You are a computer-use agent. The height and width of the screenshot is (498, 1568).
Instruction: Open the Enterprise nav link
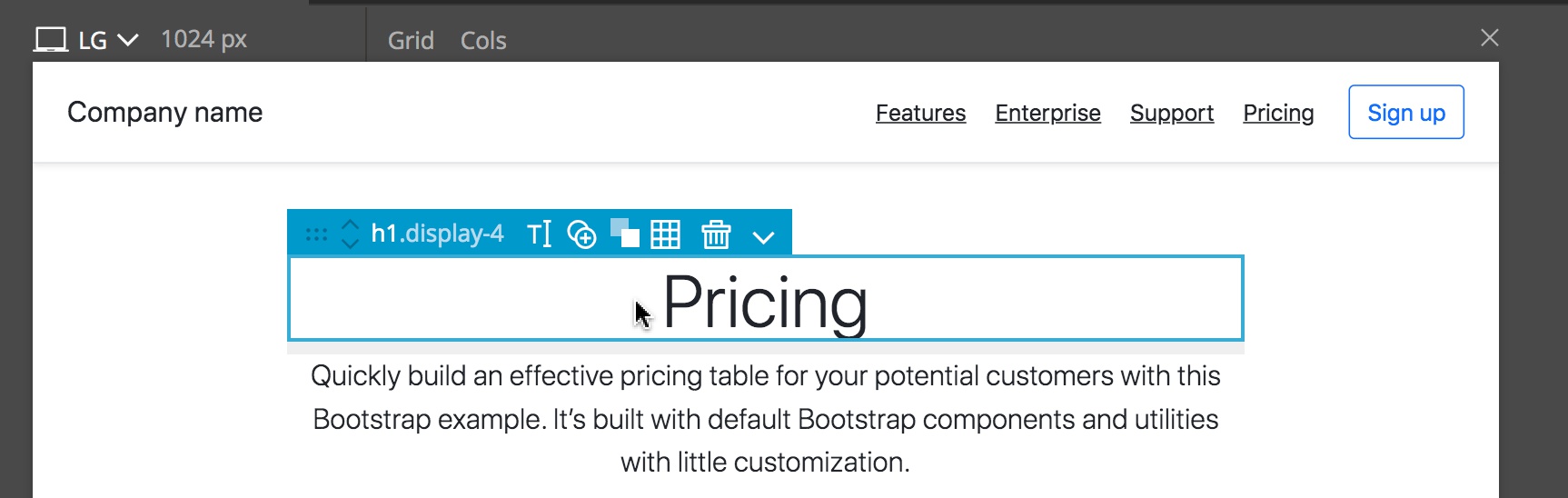point(1047,113)
